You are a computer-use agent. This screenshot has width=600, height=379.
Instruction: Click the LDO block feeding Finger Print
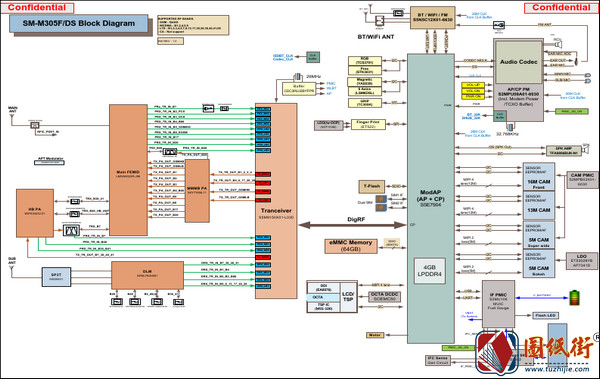tap(328, 125)
